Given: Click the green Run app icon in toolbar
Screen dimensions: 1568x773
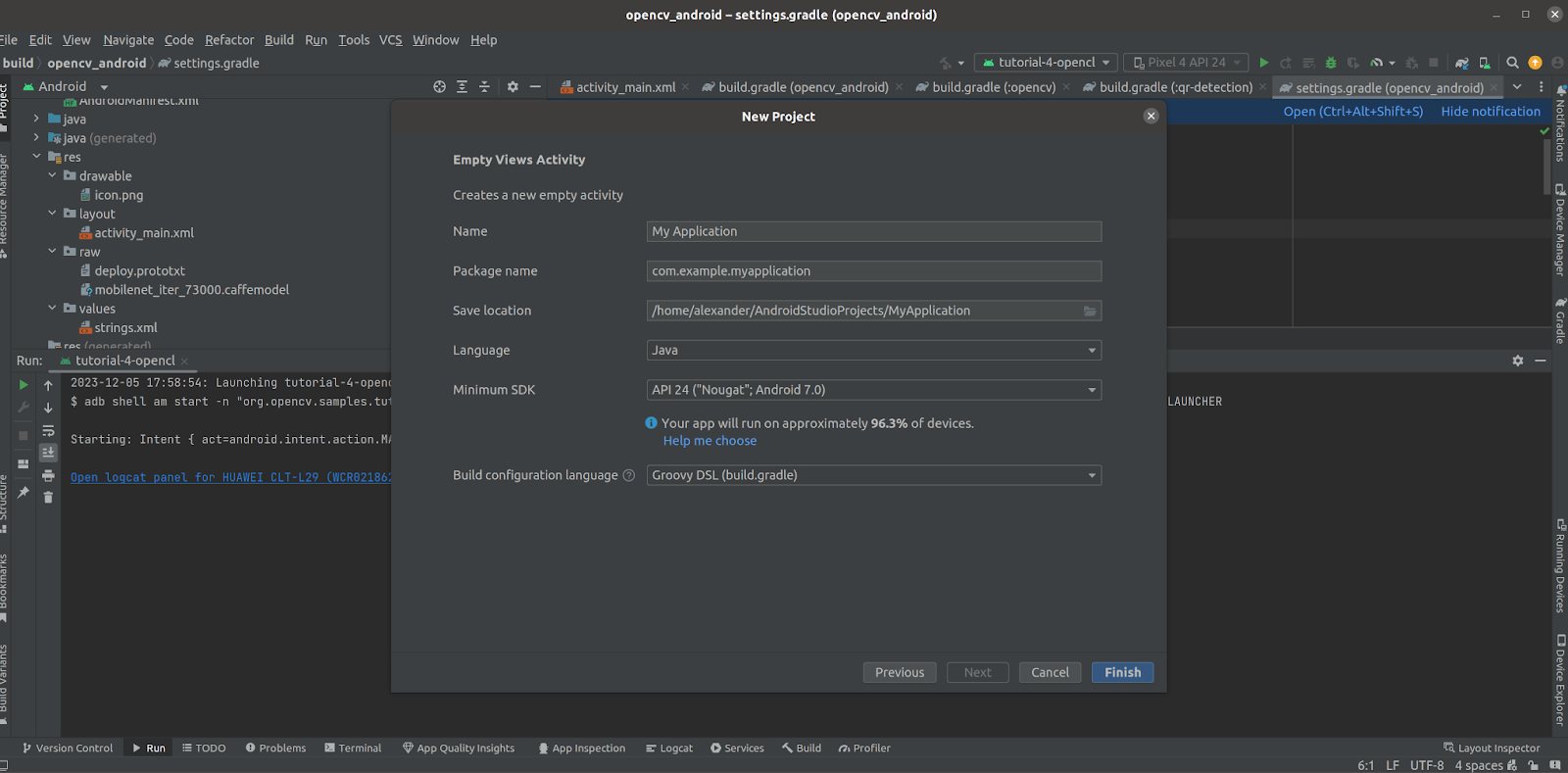Looking at the screenshot, I should coord(1263,63).
